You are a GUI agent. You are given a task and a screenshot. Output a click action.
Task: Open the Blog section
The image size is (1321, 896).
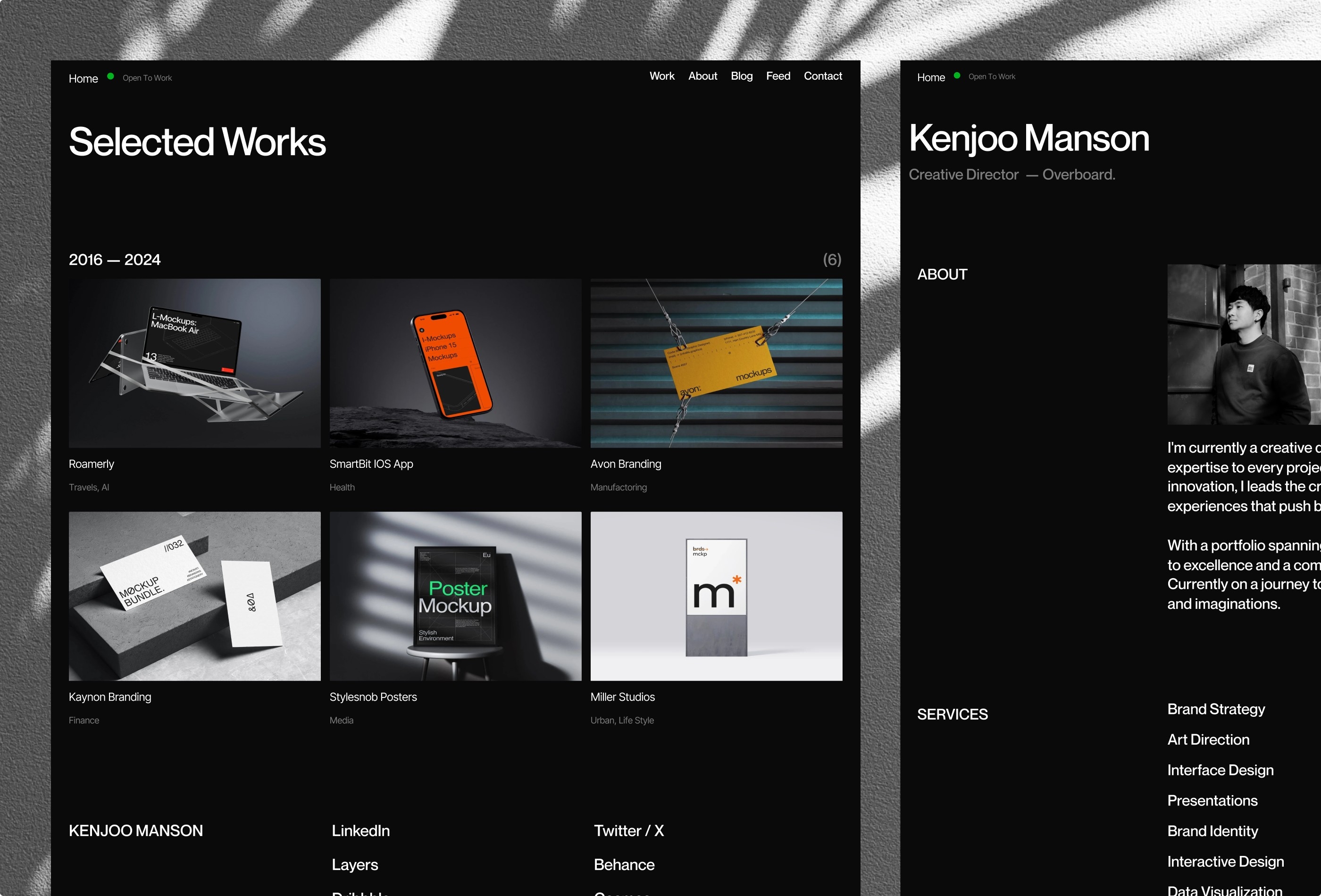(x=741, y=75)
